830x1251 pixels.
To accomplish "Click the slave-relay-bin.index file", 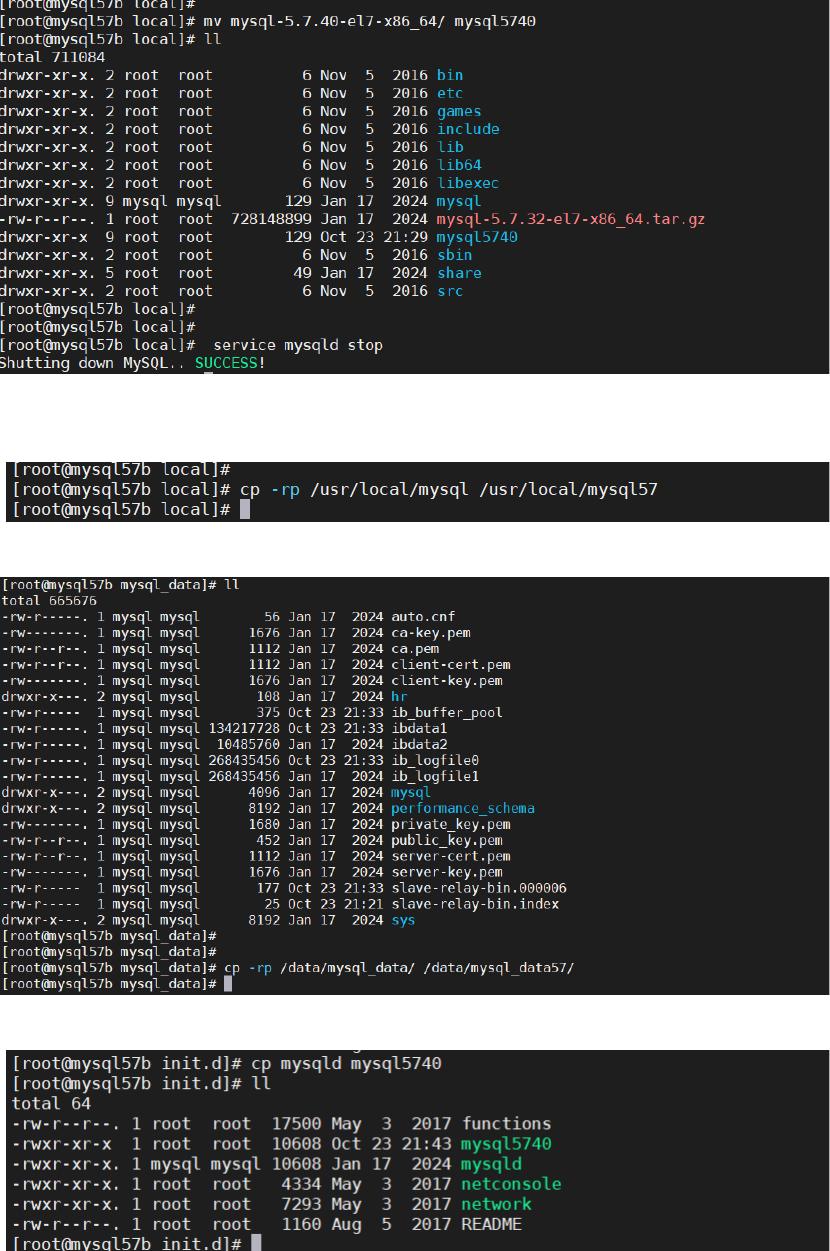I will click(x=474, y=904).
